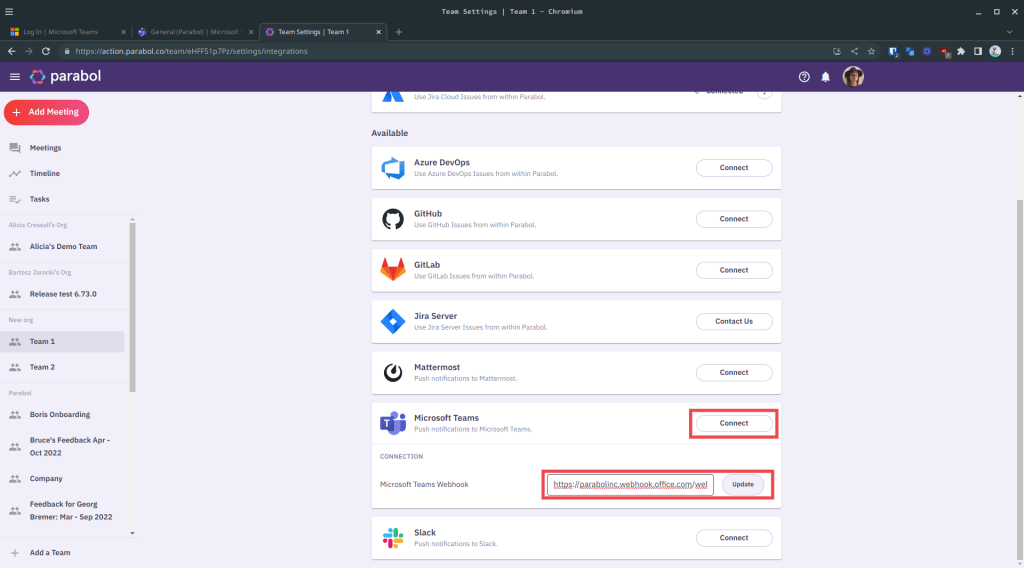This screenshot has width=1024, height=568.
Task: Open the side panel browser icon
Action: [x=978, y=51]
